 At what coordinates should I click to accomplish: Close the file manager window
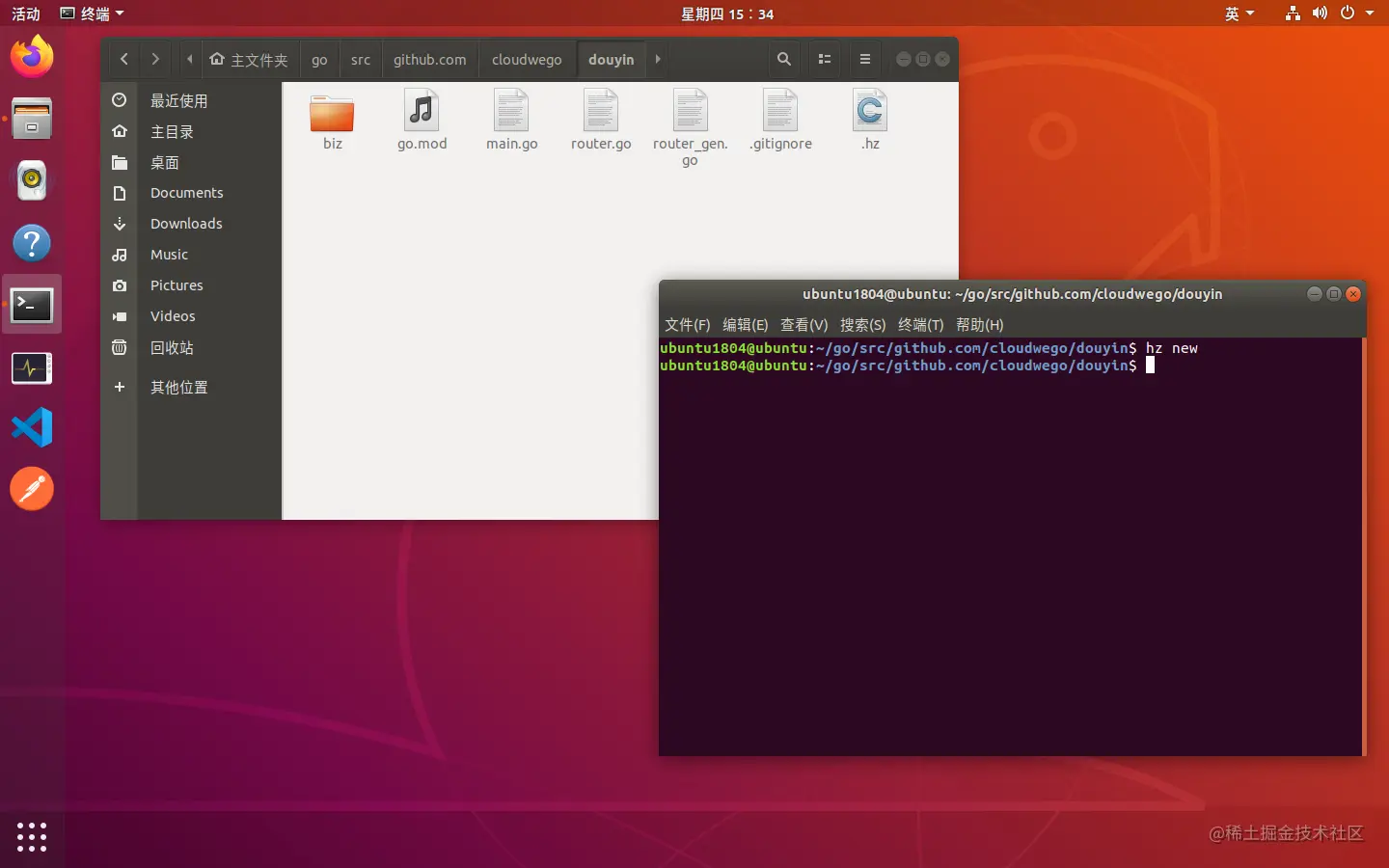(942, 59)
